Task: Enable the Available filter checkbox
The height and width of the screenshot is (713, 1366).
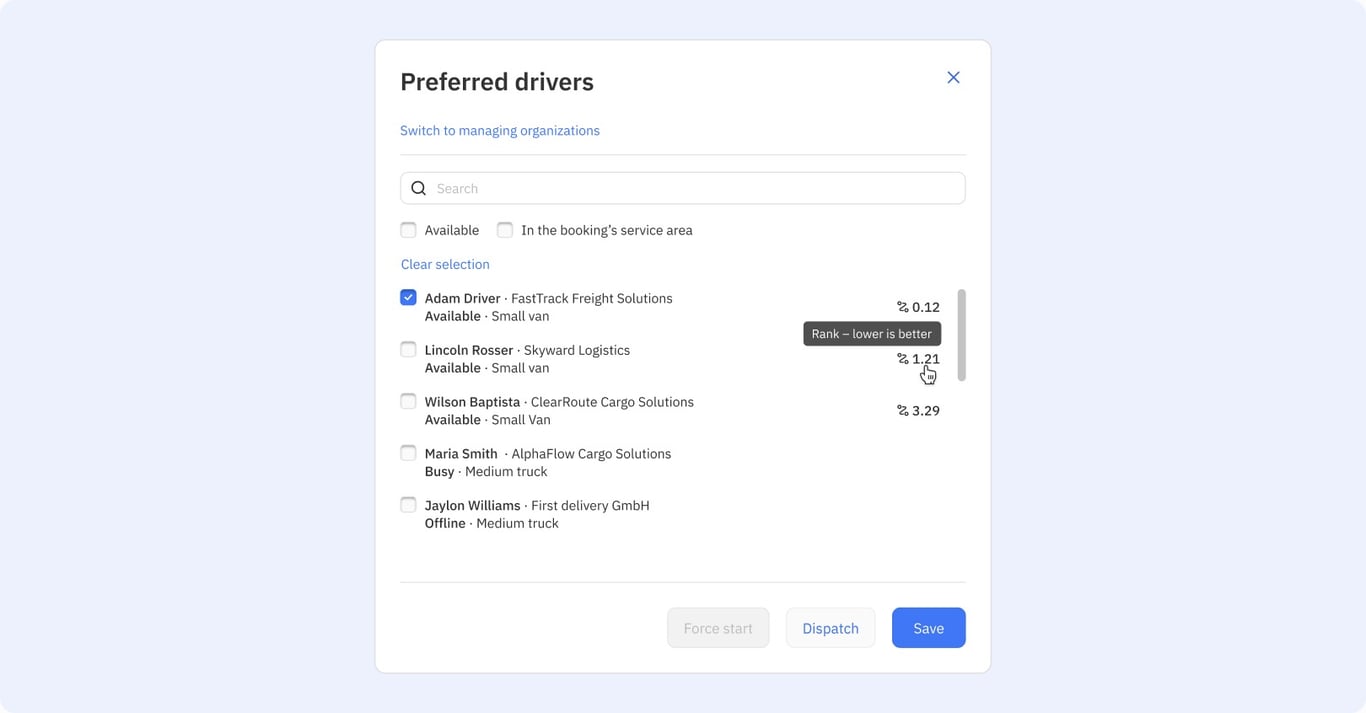Action: tap(408, 230)
